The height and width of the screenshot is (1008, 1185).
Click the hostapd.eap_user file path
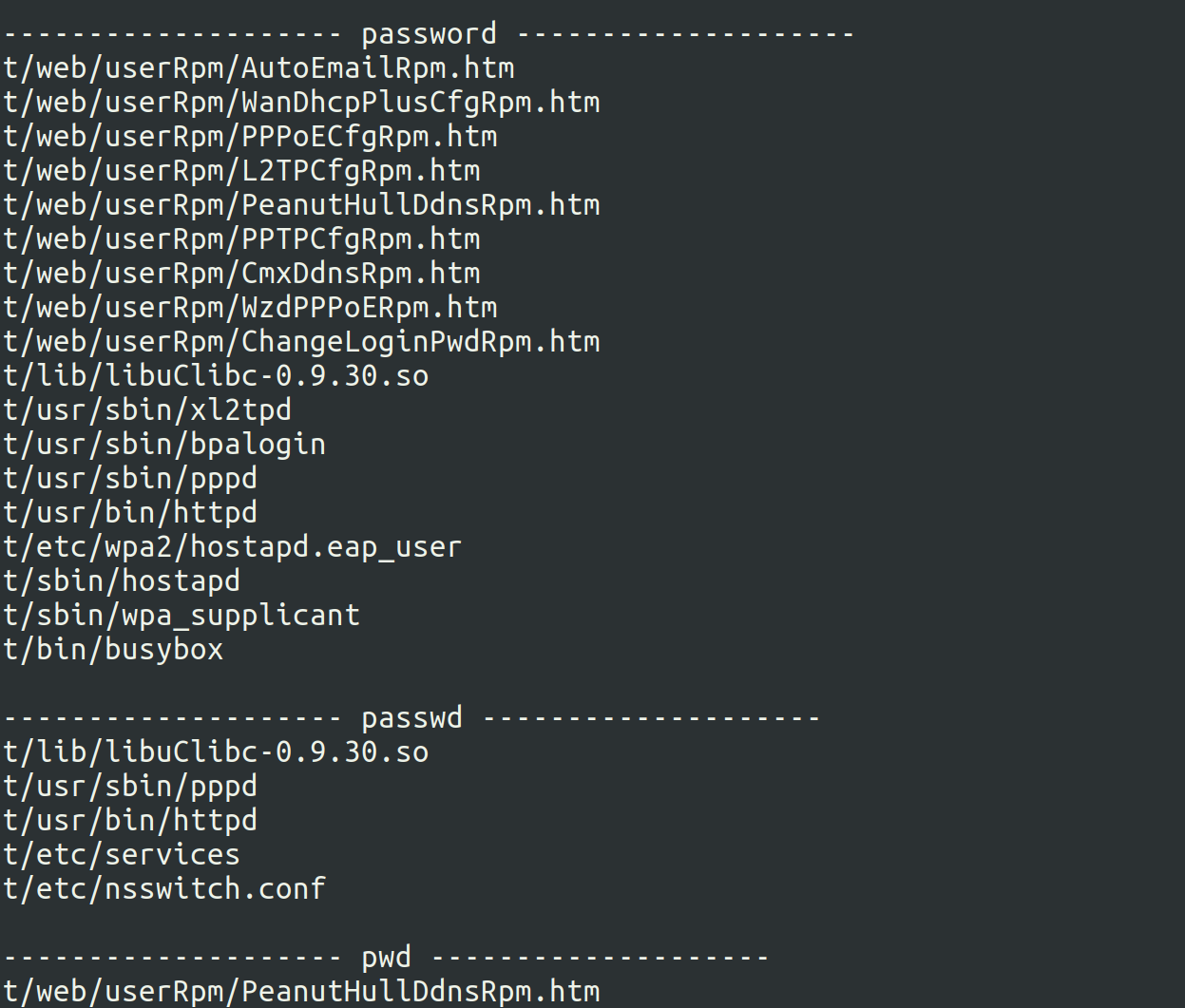(232, 547)
